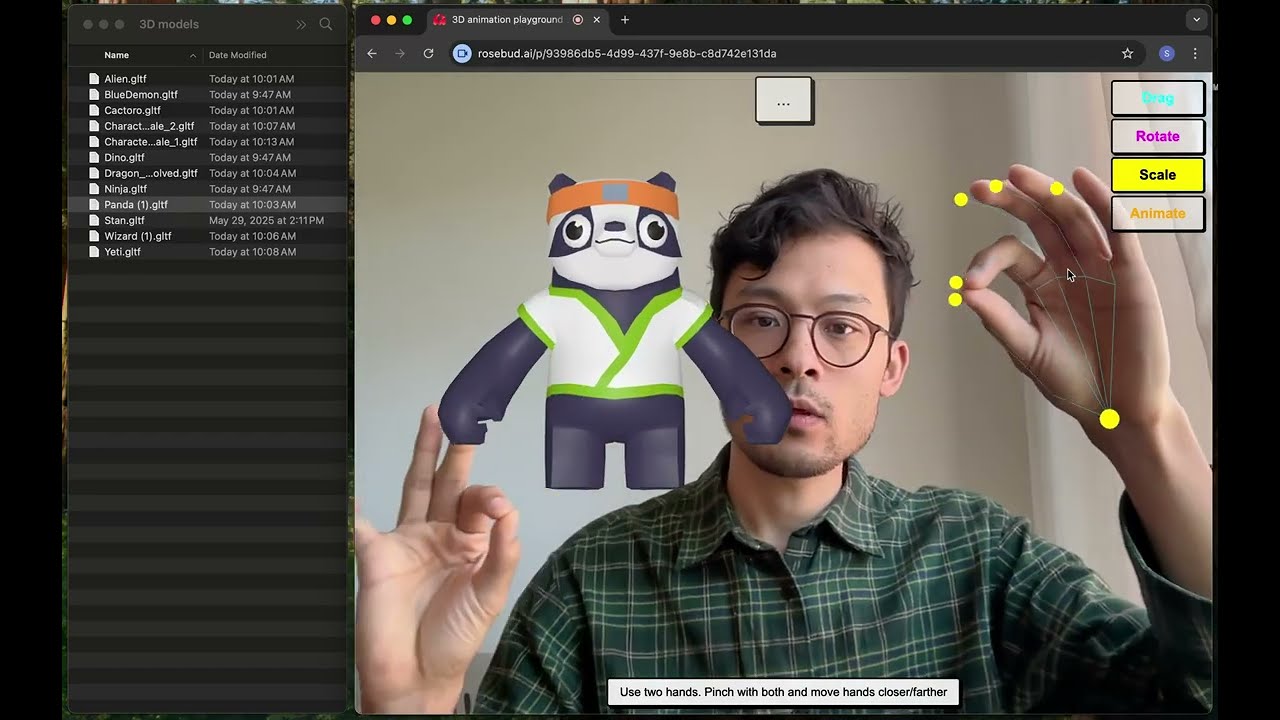Open Chrome three-dot menu

pos(1194,54)
